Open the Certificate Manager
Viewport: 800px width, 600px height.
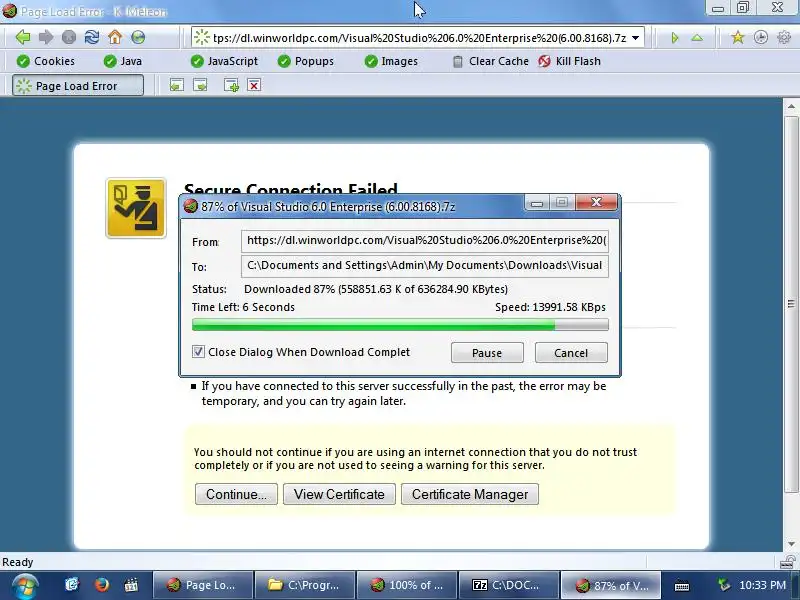click(470, 494)
